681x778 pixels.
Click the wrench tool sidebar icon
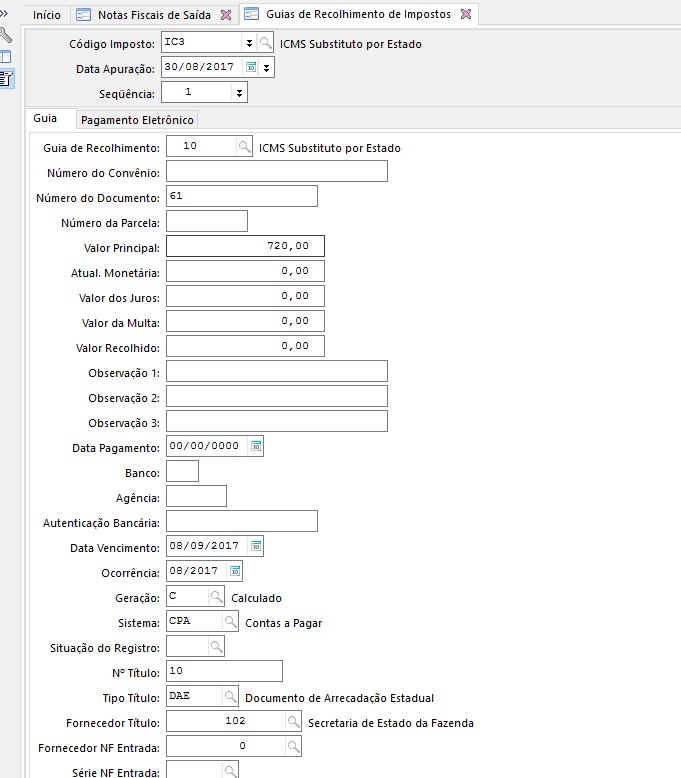click(5, 35)
